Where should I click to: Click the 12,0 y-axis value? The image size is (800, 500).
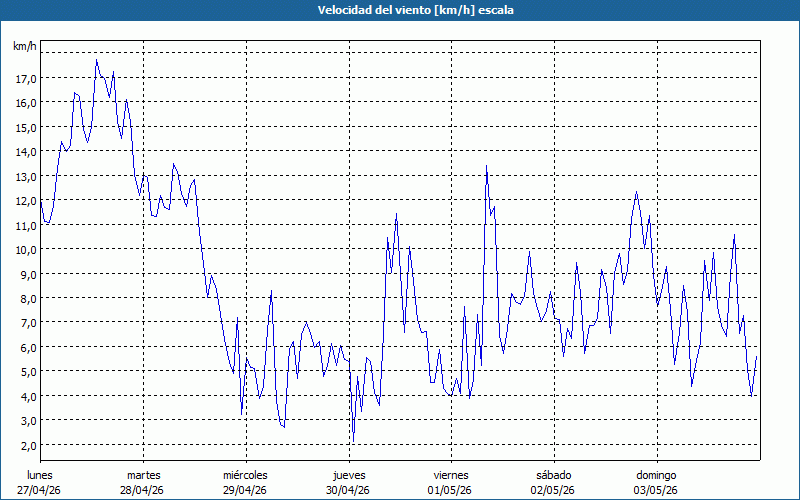[26, 201]
